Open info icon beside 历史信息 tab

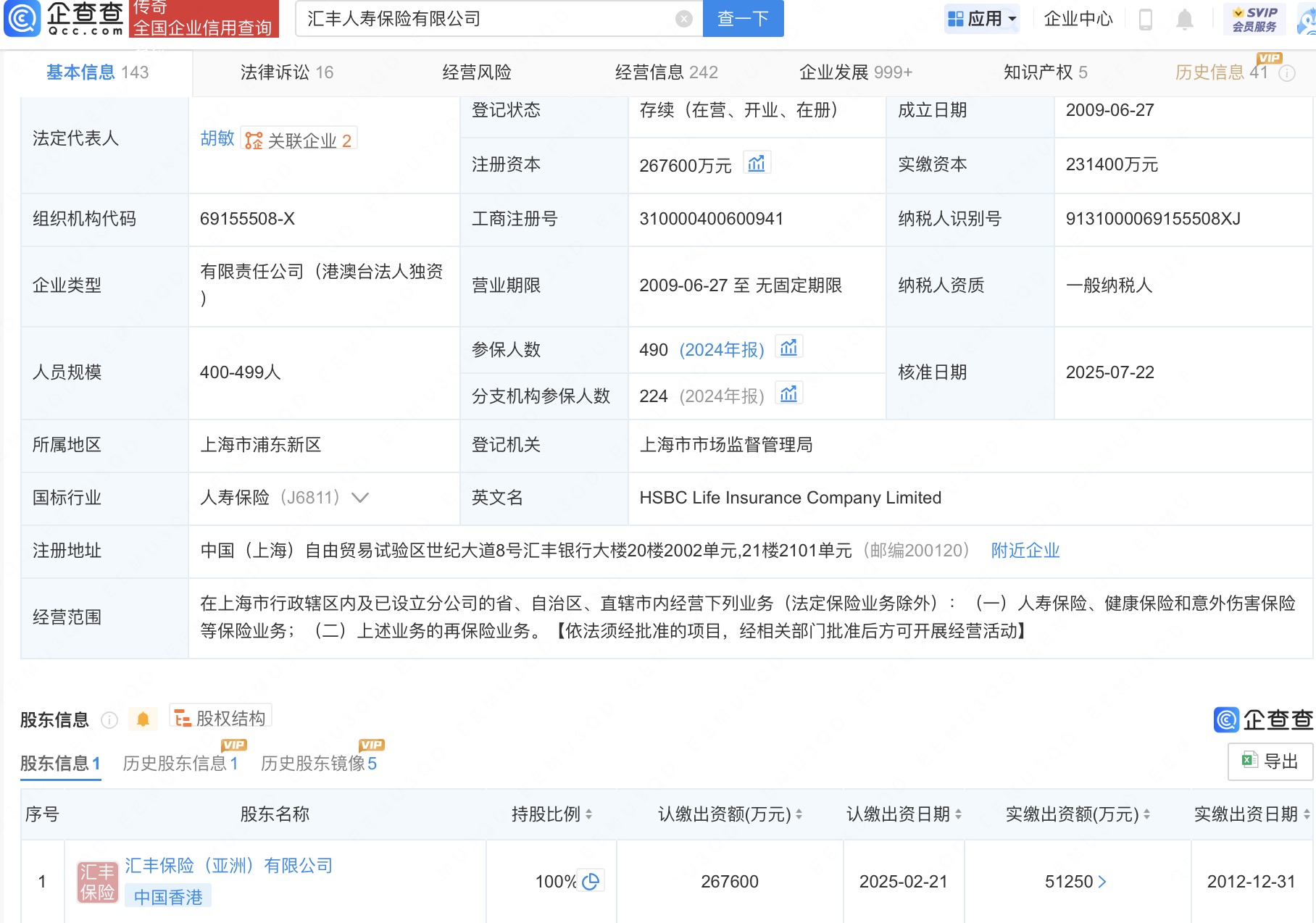[x=1287, y=73]
